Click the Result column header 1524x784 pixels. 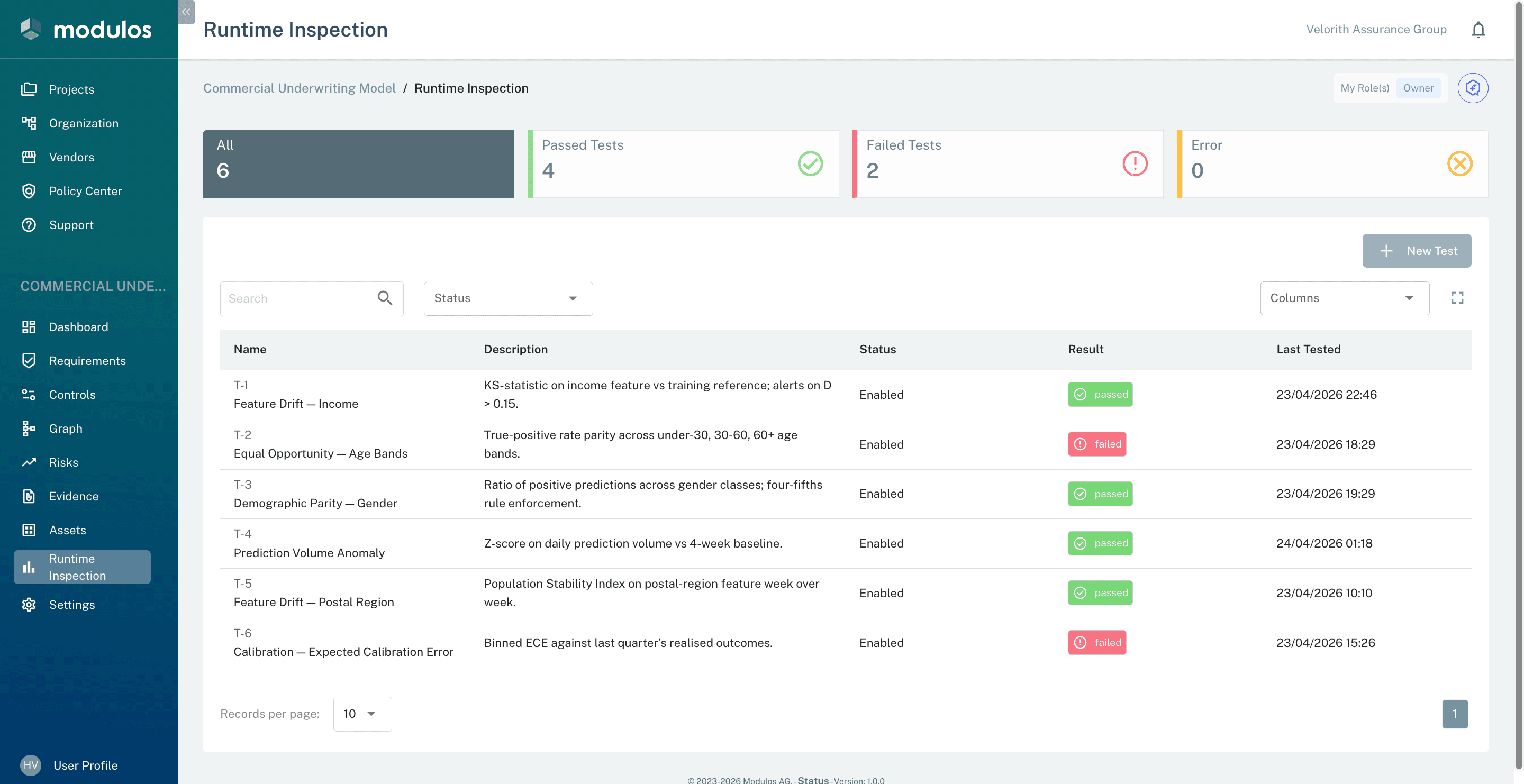pyautogui.click(x=1085, y=350)
